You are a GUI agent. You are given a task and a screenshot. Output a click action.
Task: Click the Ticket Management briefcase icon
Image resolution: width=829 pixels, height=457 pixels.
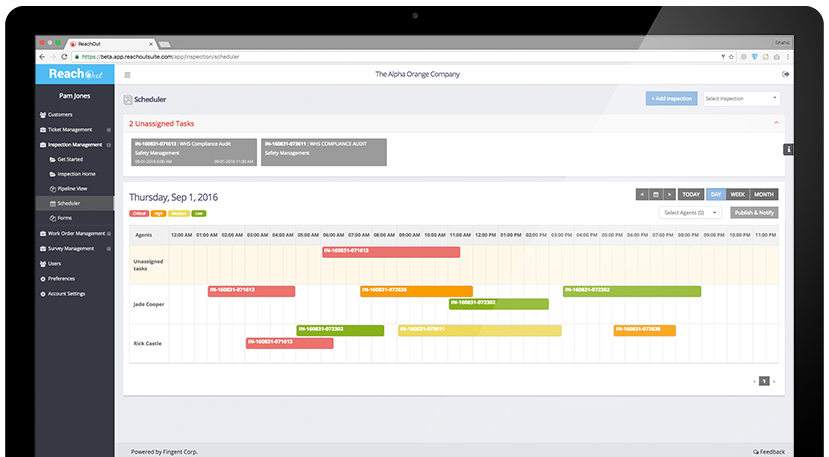click(43, 130)
